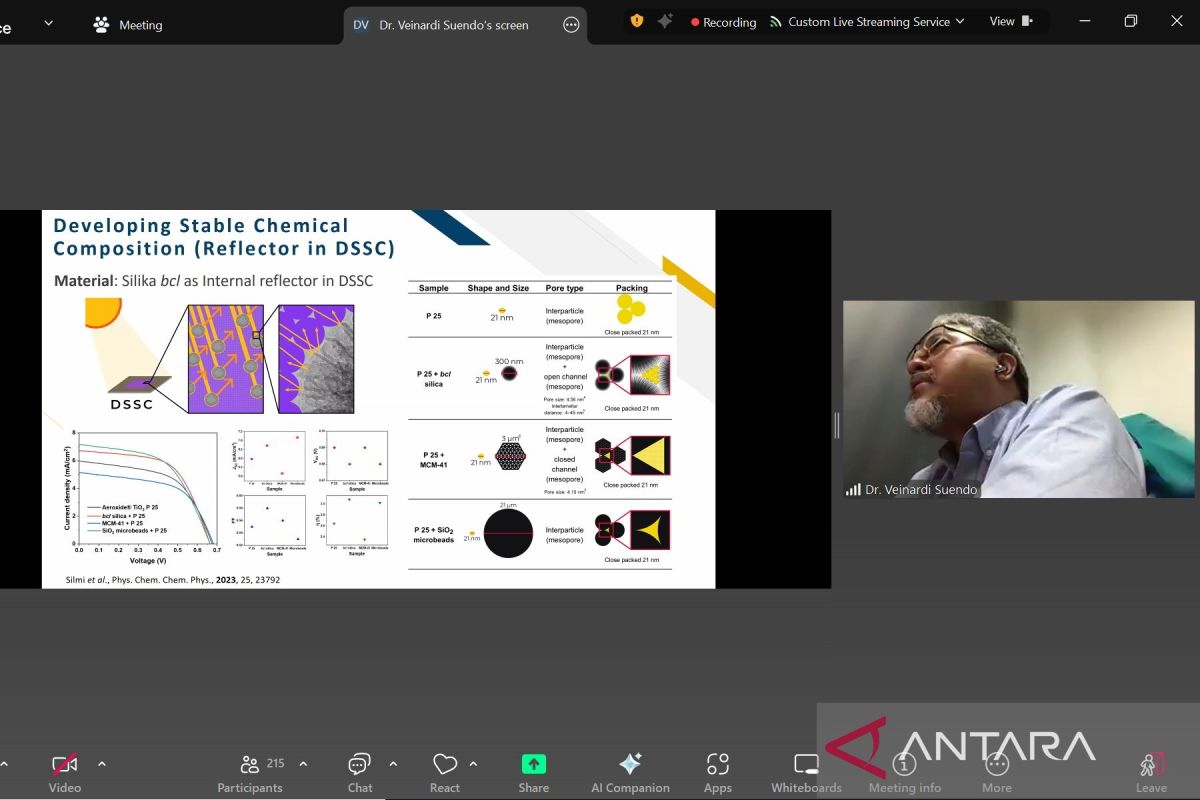The image size is (1200, 800).
Task: Open the Apps panel
Action: tap(717, 772)
